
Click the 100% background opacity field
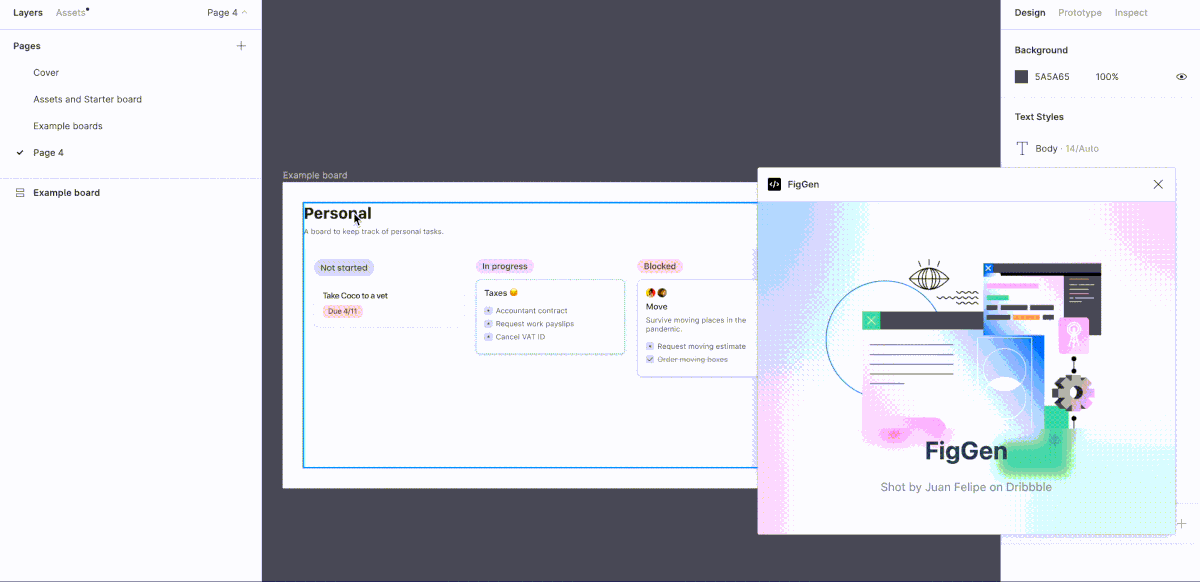(x=1107, y=77)
